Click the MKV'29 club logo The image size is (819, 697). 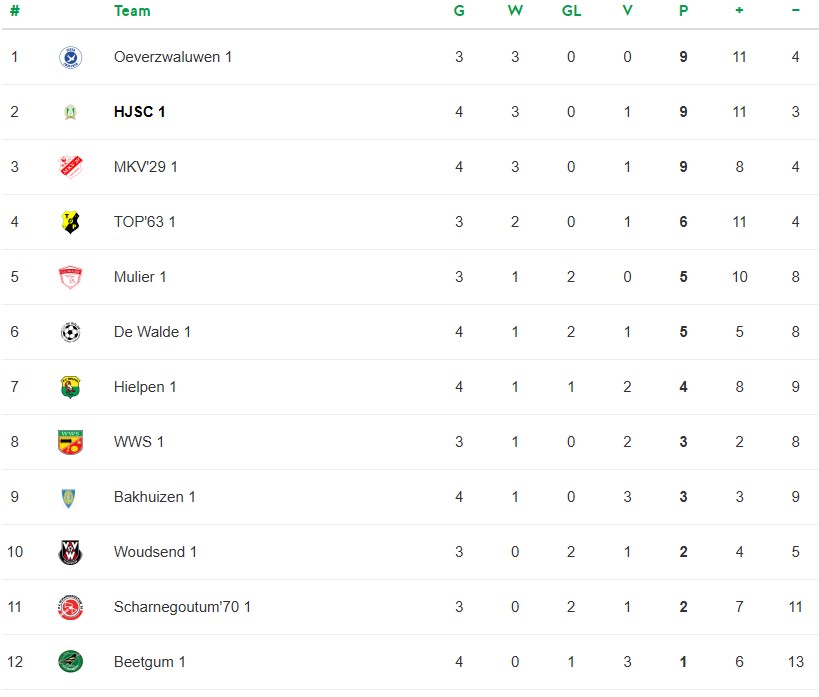(x=70, y=167)
